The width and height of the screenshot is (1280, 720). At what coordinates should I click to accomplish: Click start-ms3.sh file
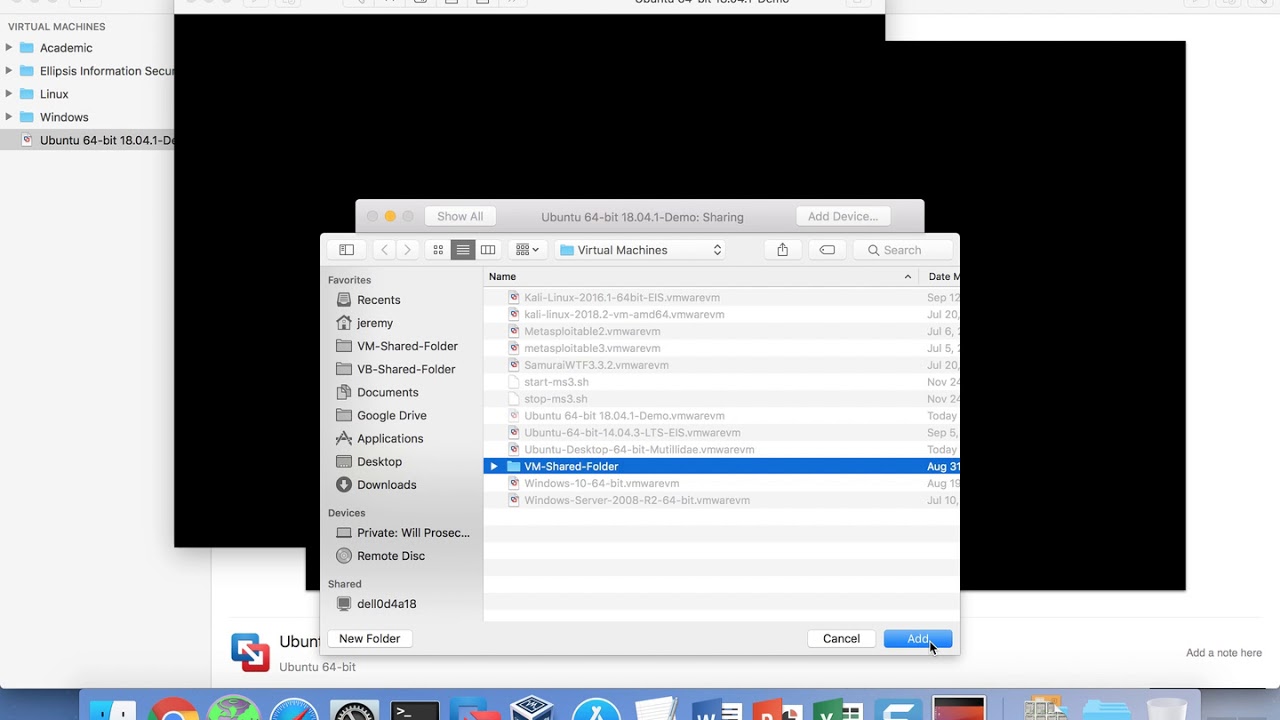(x=556, y=382)
